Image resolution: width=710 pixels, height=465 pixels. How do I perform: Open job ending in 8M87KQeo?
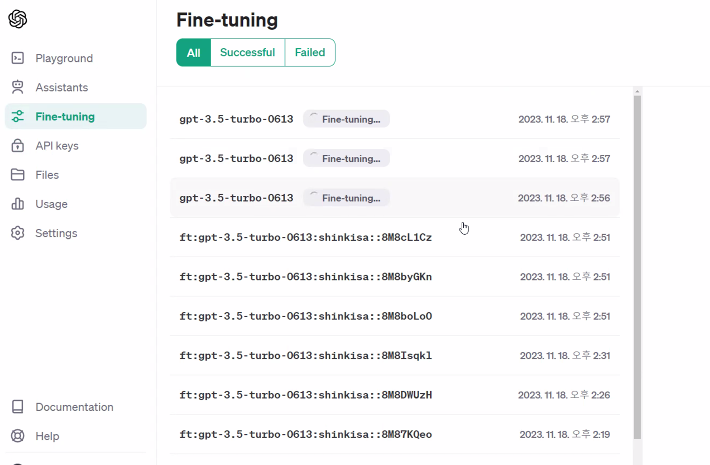[x=395, y=434]
